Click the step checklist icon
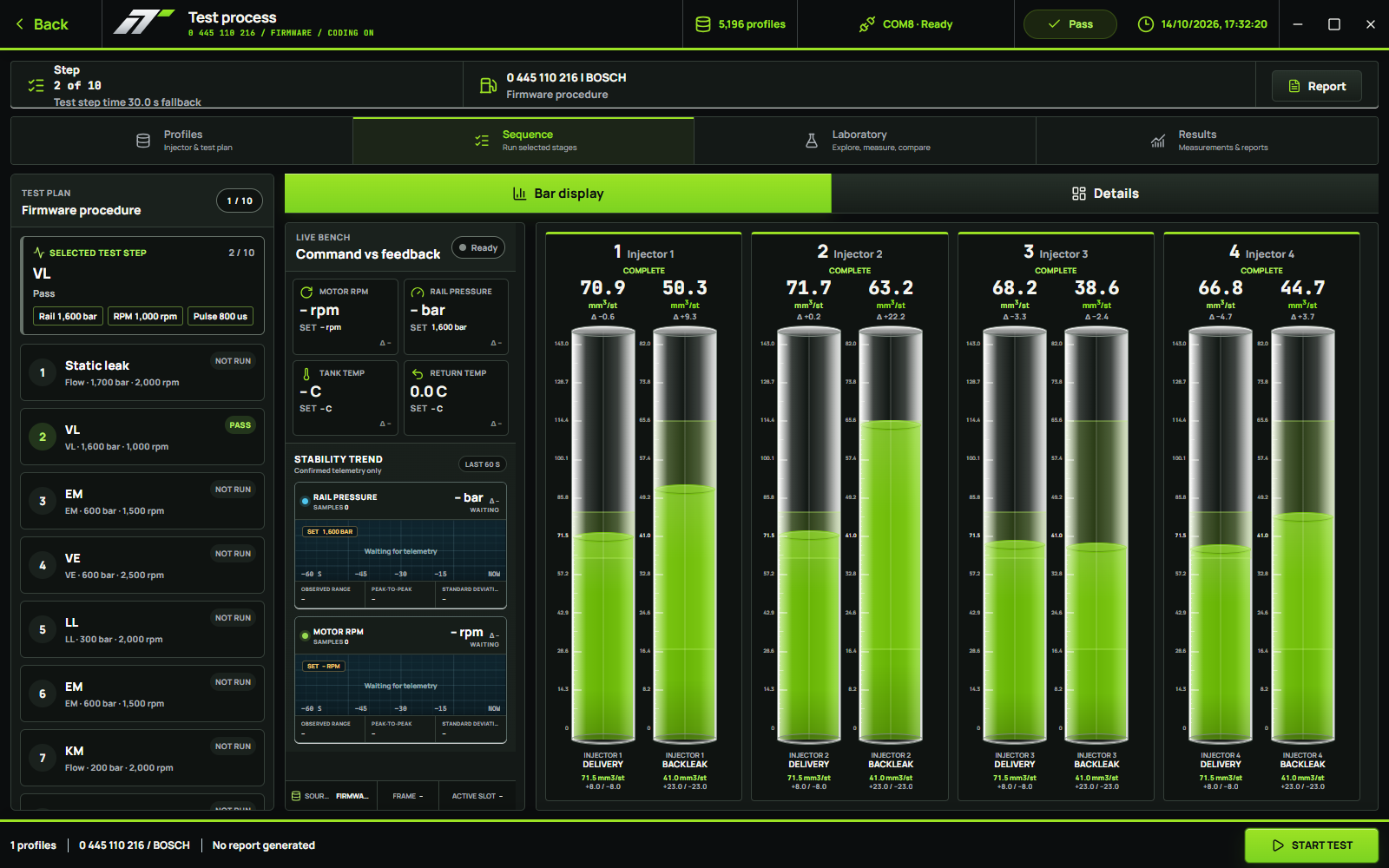Viewport: 1389px width, 868px height. (x=36, y=85)
